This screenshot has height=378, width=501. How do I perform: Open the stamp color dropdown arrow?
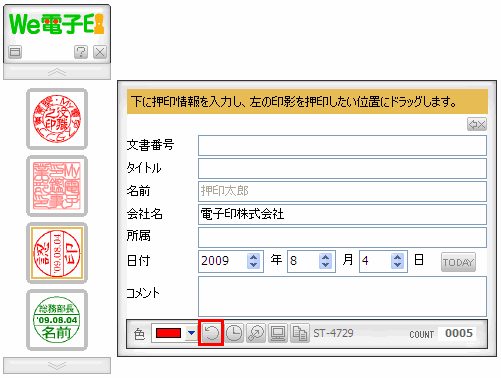(x=191, y=333)
